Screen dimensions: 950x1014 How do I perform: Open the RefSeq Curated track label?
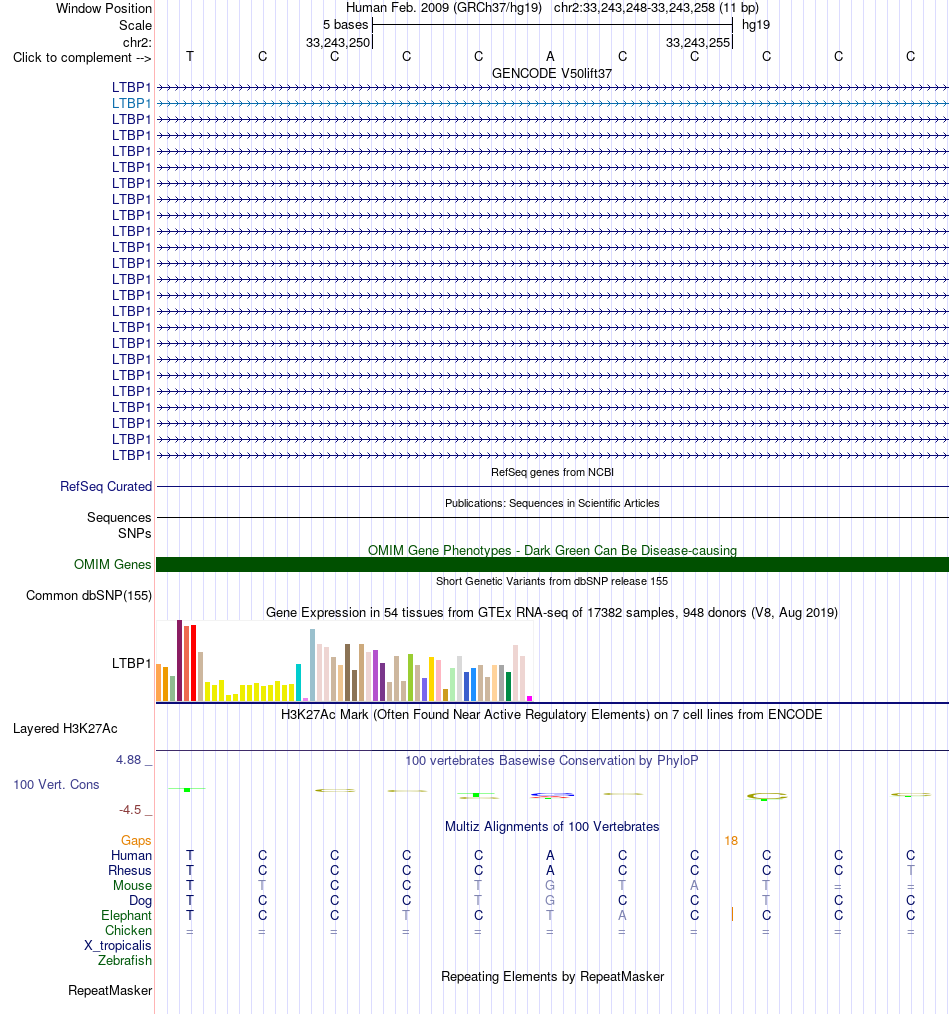click(x=106, y=486)
